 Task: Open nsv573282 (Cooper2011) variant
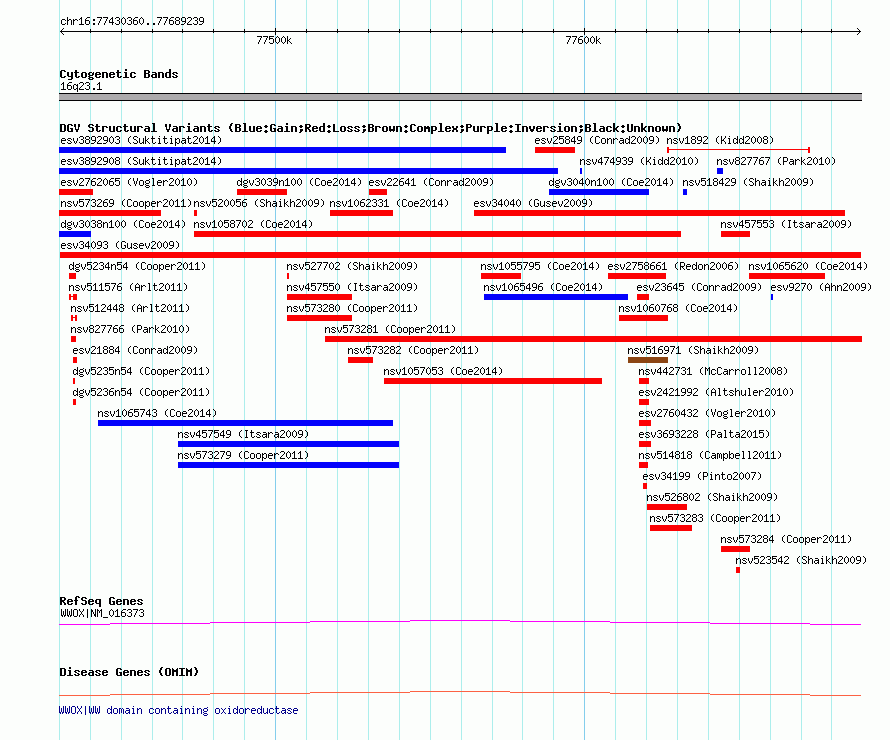coord(413,350)
